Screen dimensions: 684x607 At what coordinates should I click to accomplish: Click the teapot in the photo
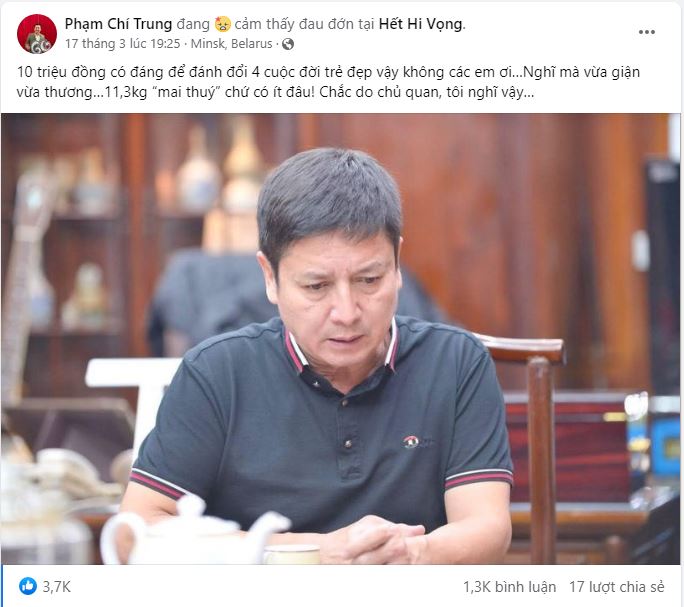click(x=192, y=532)
